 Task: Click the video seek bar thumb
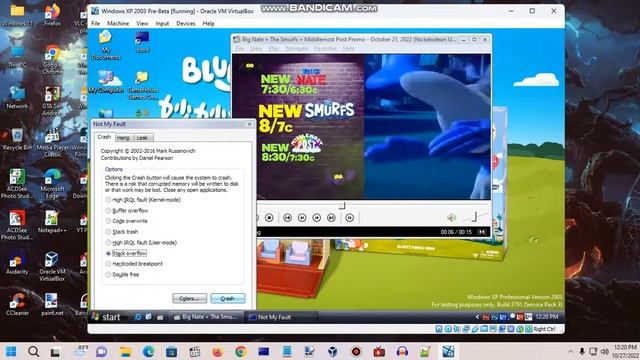tap(342, 205)
